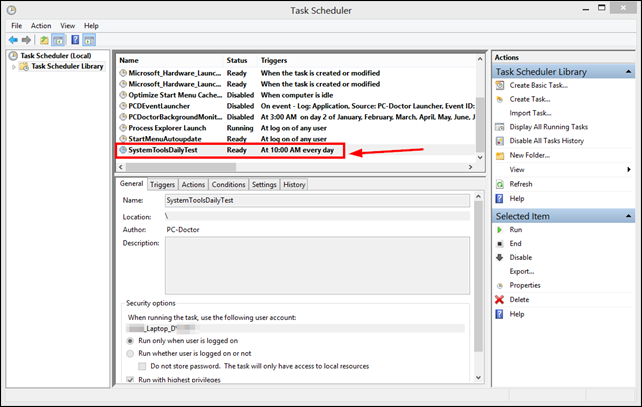Click the Disable All Tasks History icon
The image size is (642, 407).
coord(500,141)
